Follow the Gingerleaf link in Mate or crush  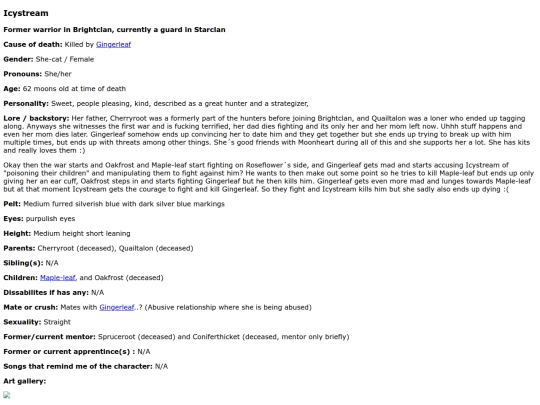[117, 307]
